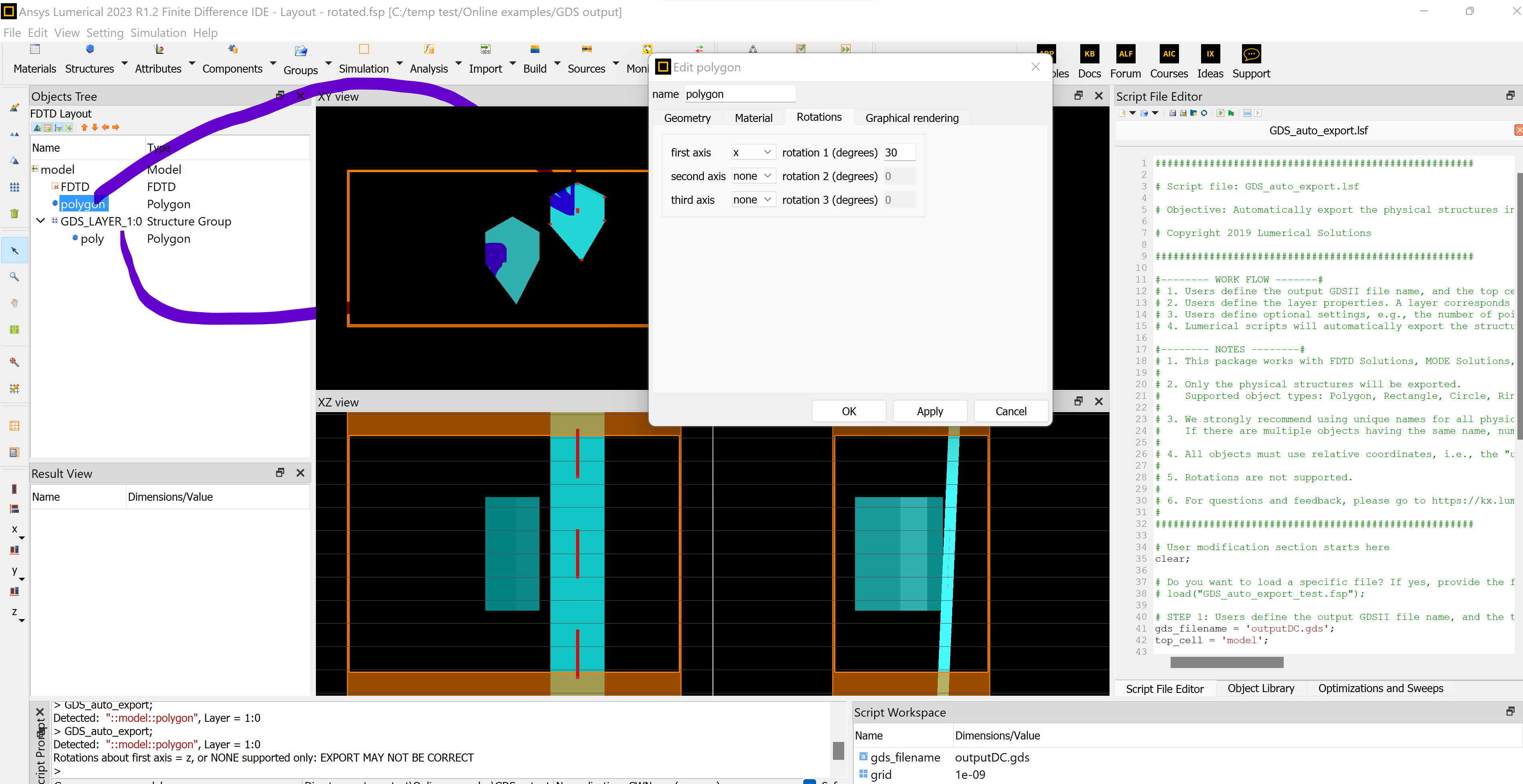1523x784 pixels.
Task: Switch to the Material tab
Action: 753,118
